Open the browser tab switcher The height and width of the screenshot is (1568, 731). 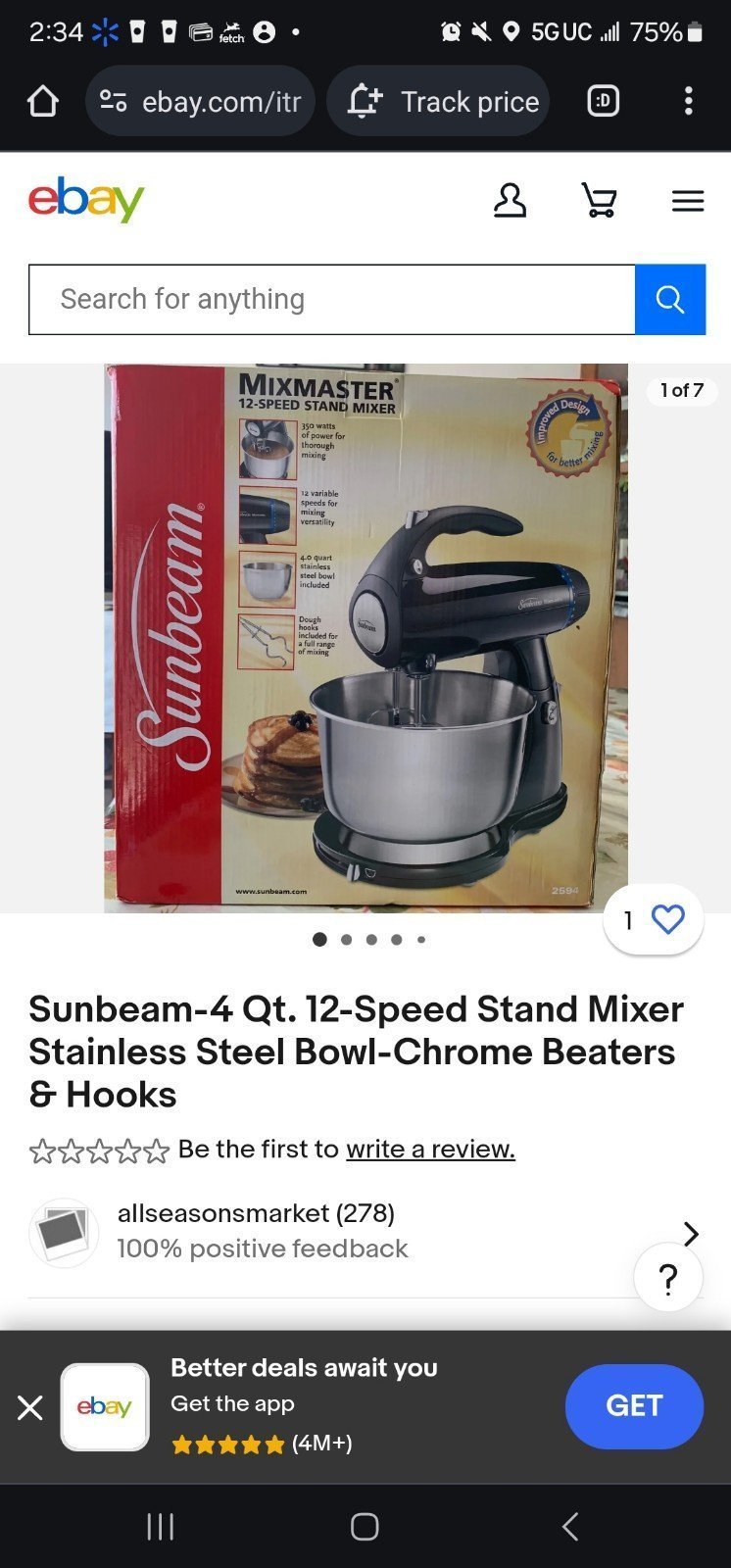(x=603, y=101)
